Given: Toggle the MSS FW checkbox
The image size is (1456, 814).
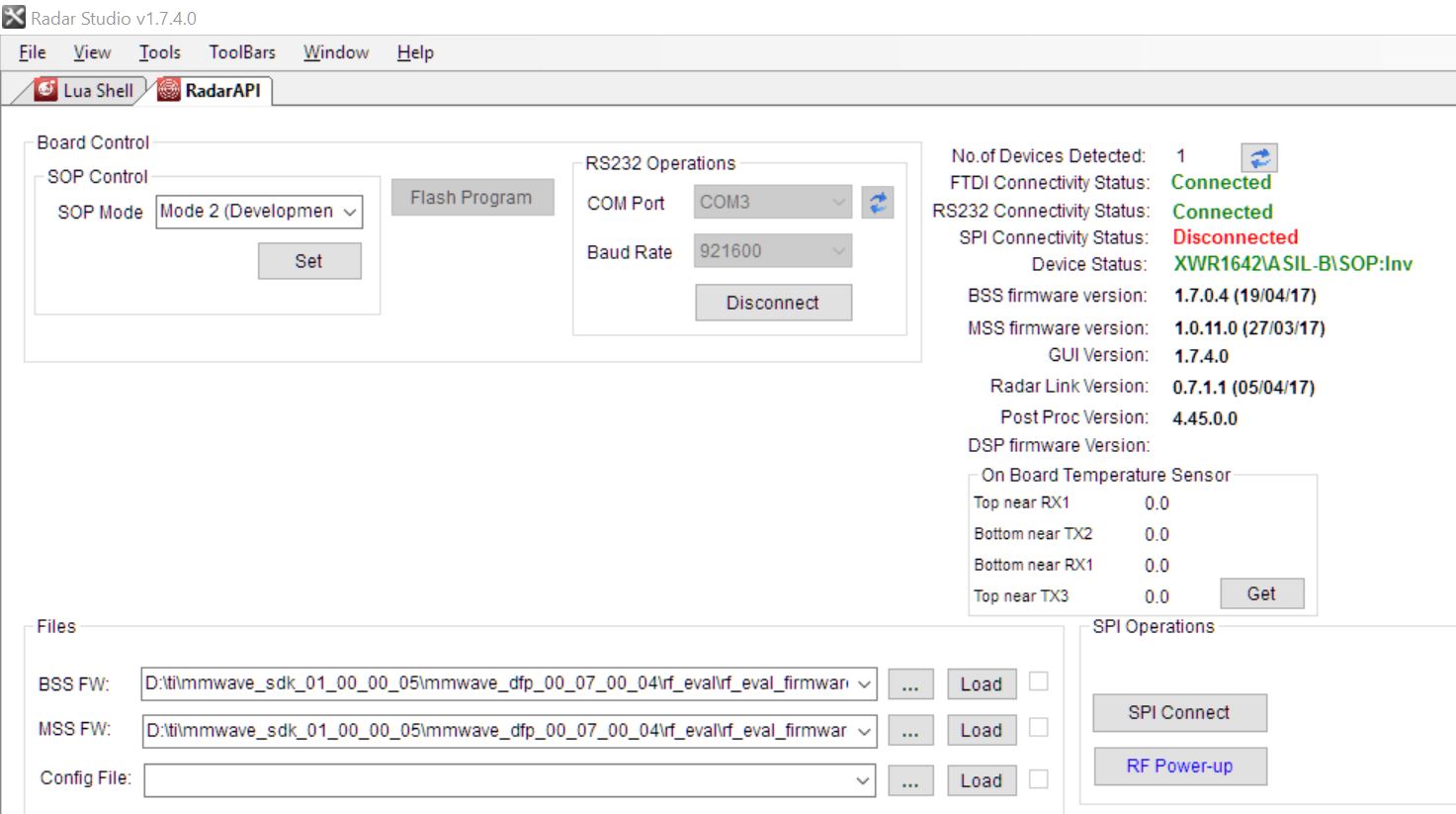Looking at the screenshot, I should pos(1039,728).
